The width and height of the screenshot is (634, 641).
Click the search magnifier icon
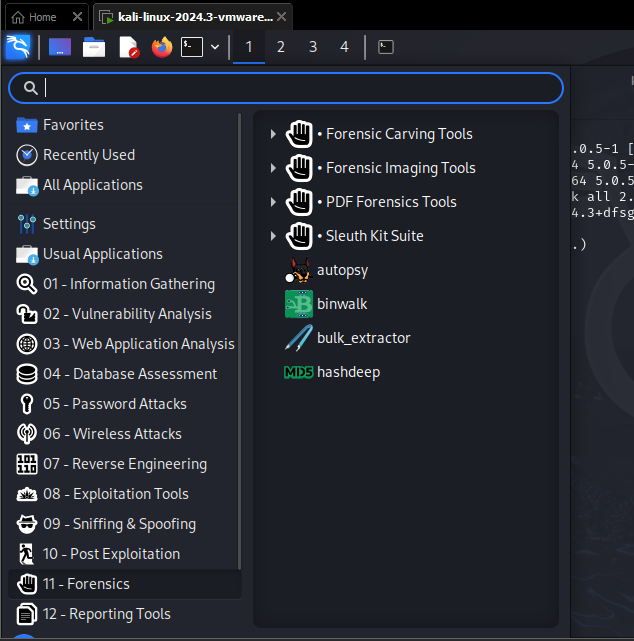30,88
